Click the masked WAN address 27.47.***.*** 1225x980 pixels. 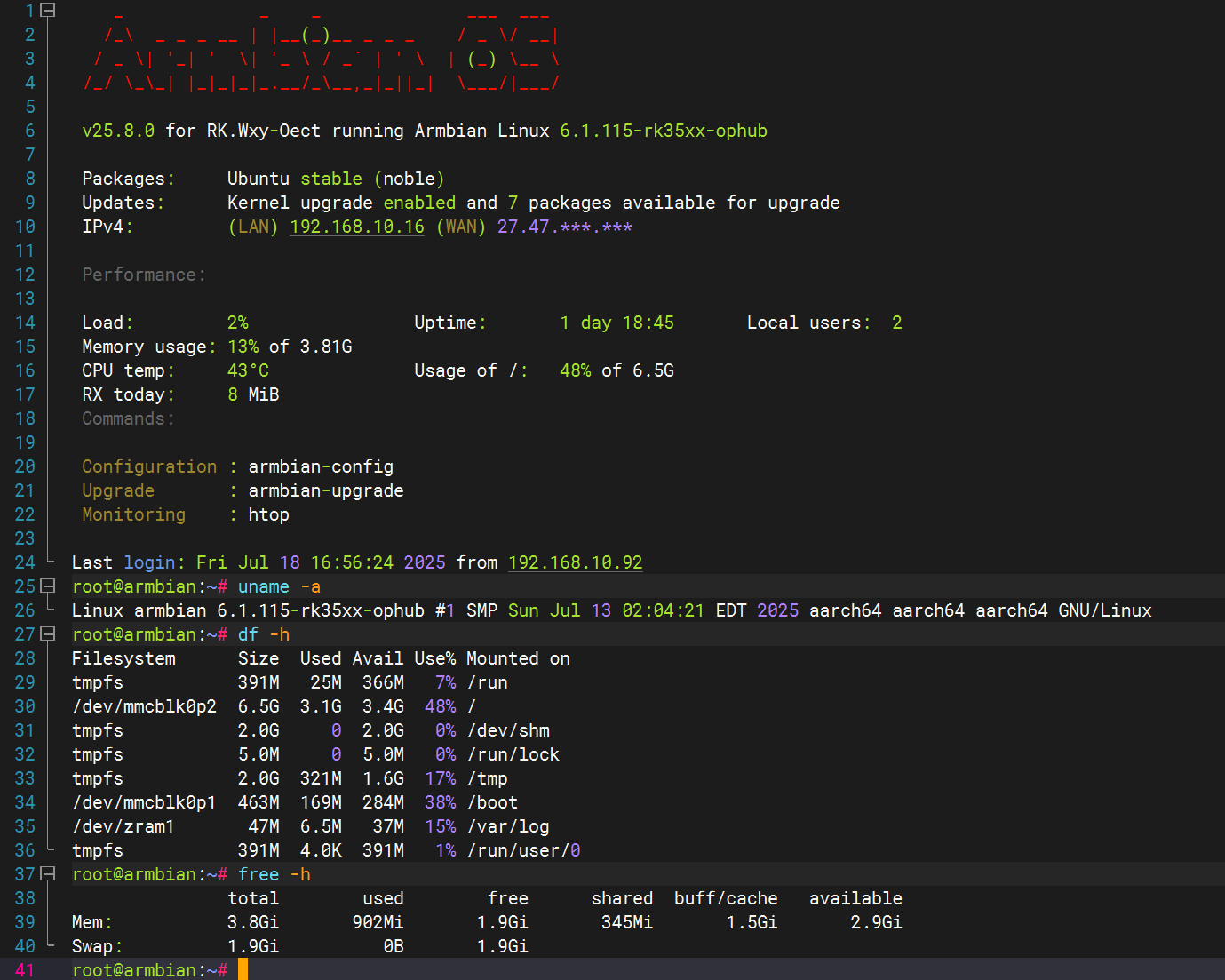click(564, 227)
